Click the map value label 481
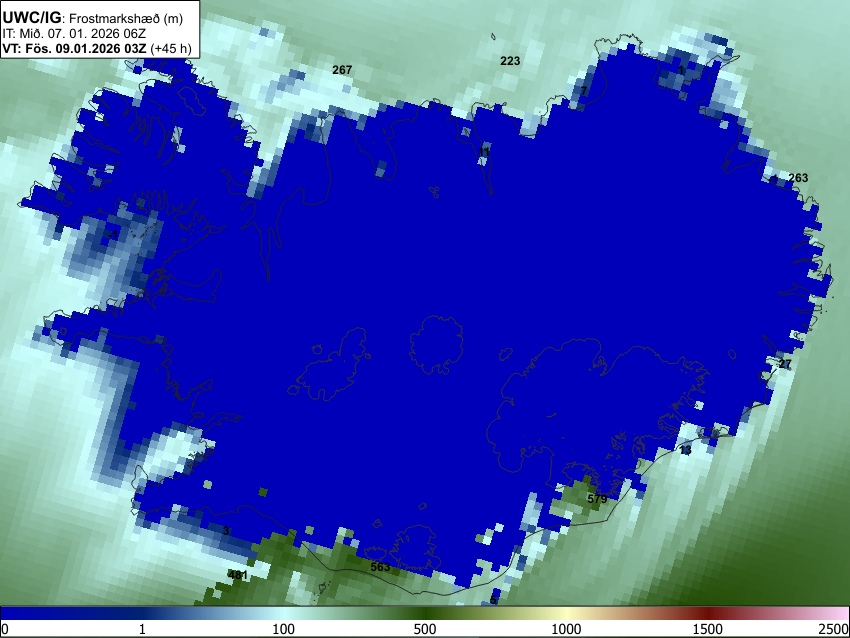 click(x=237, y=575)
